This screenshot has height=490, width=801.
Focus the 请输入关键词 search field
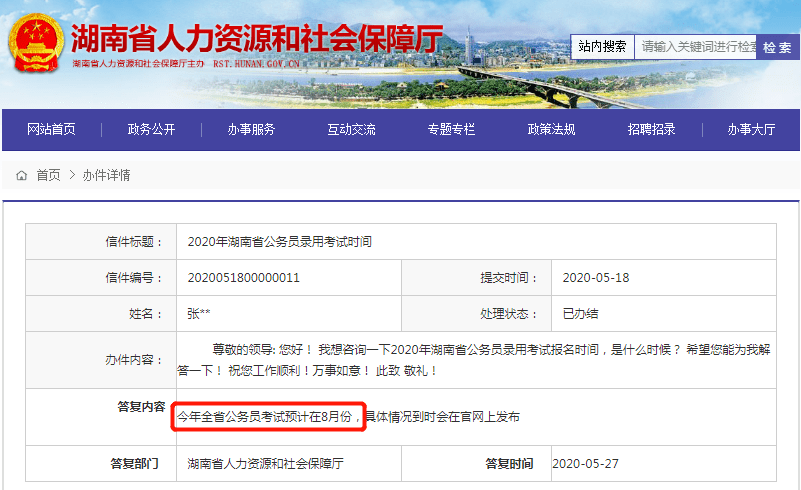696,46
